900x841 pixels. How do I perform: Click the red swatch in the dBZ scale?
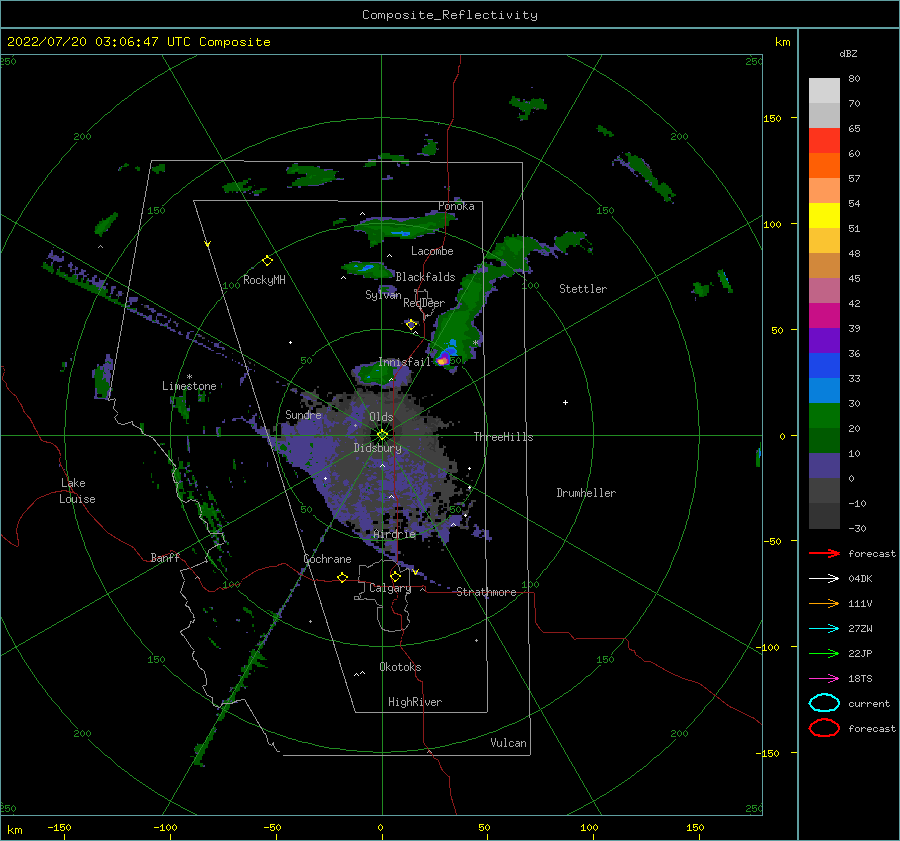(824, 141)
